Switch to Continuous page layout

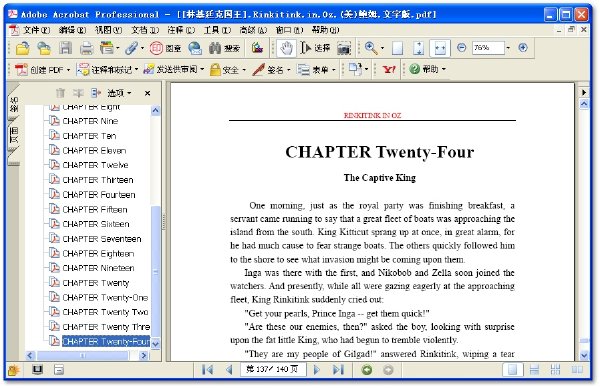(x=534, y=370)
